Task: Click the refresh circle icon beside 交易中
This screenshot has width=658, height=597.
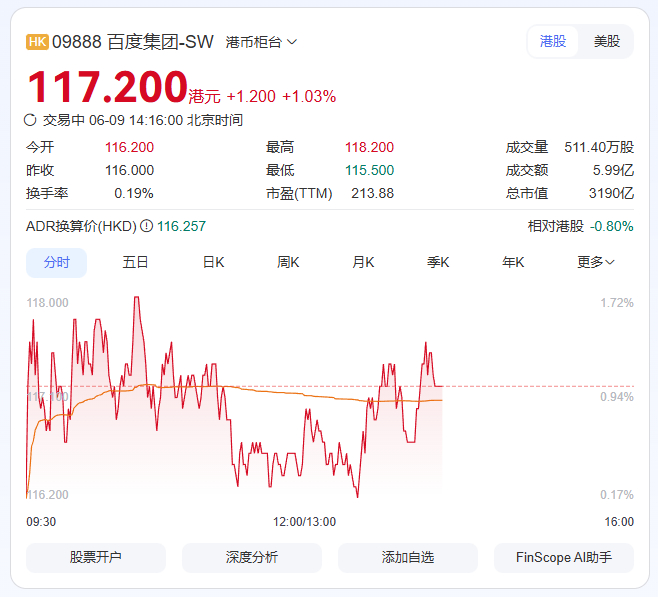Action: coord(30,120)
